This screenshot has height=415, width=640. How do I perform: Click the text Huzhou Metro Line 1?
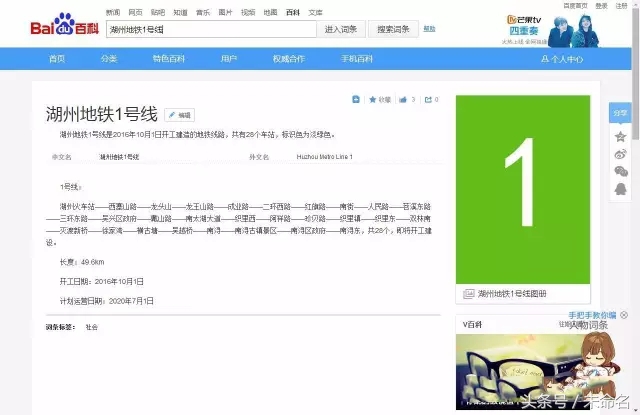click(x=324, y=157)
